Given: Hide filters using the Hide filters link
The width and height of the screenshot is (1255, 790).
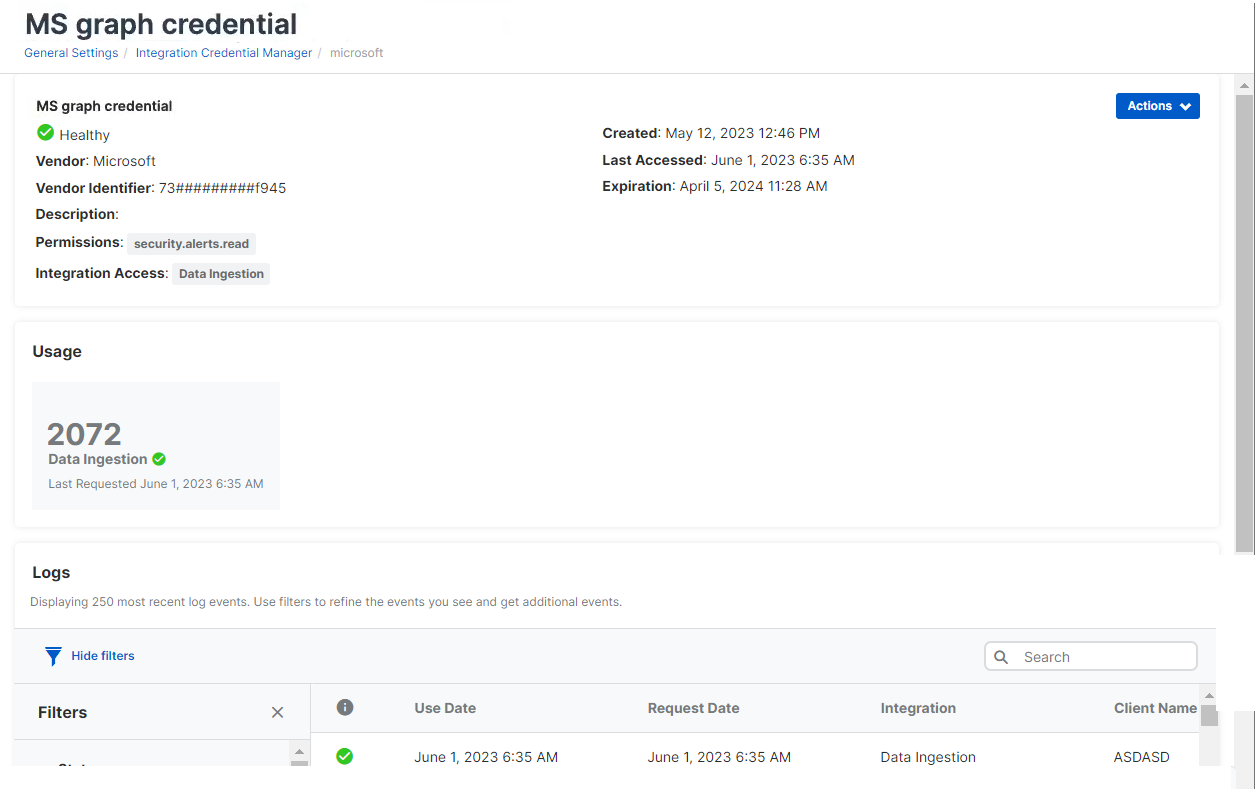Looking at the screenshot, I should point(103,656).
